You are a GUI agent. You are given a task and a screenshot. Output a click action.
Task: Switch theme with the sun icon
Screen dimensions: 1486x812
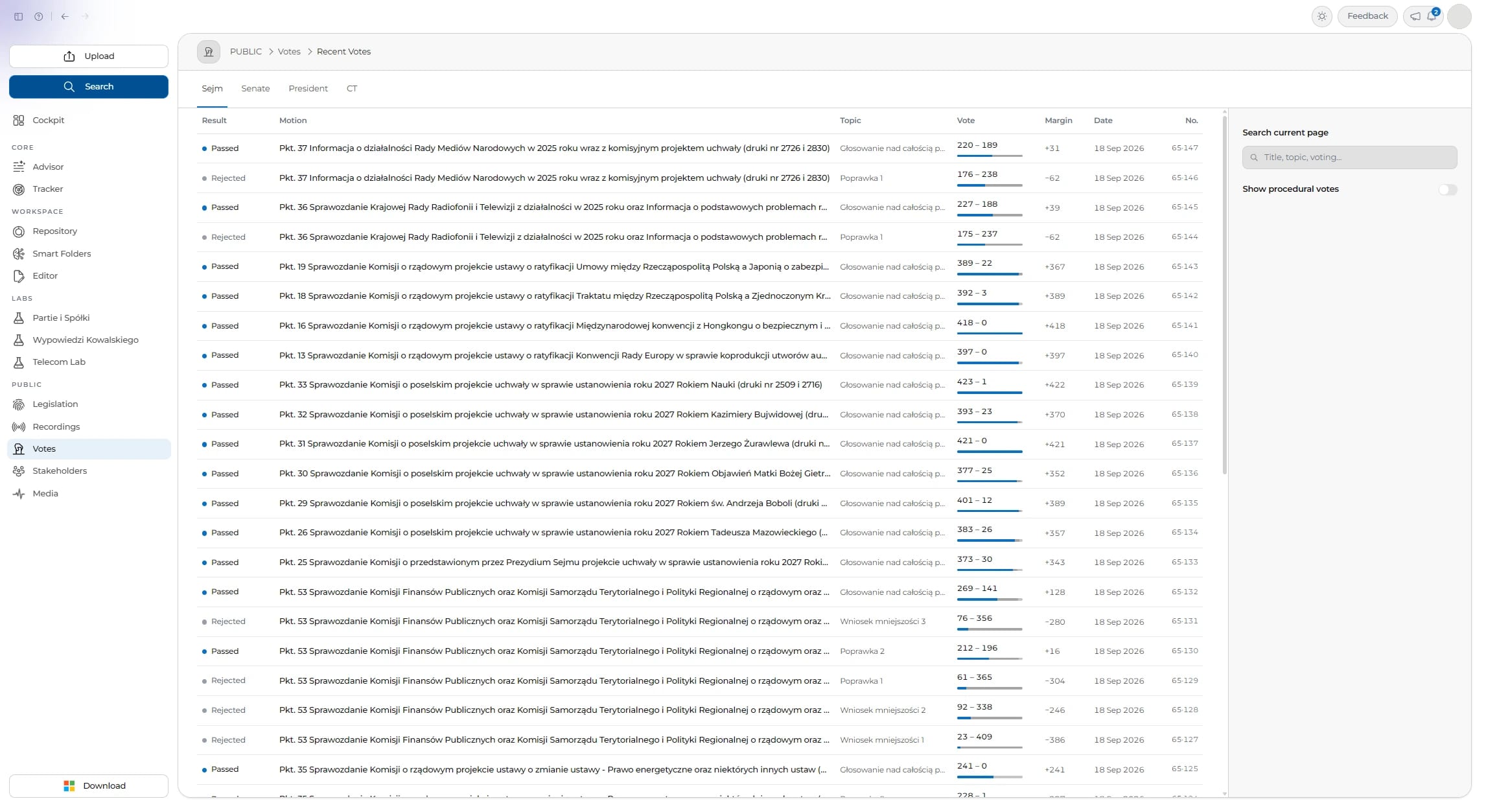1321,16
